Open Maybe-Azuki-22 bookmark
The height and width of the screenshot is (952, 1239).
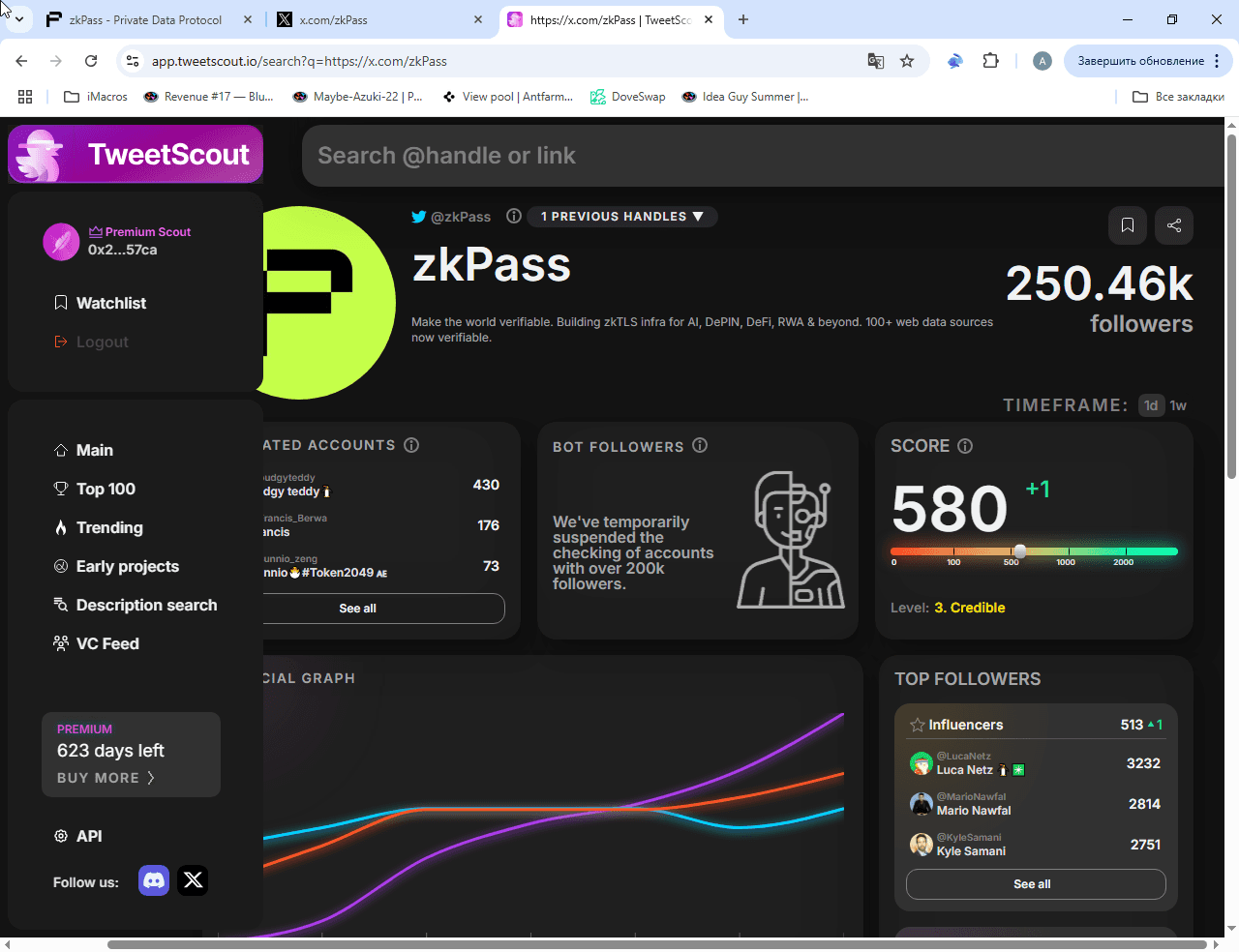click(x=357, y=97)
